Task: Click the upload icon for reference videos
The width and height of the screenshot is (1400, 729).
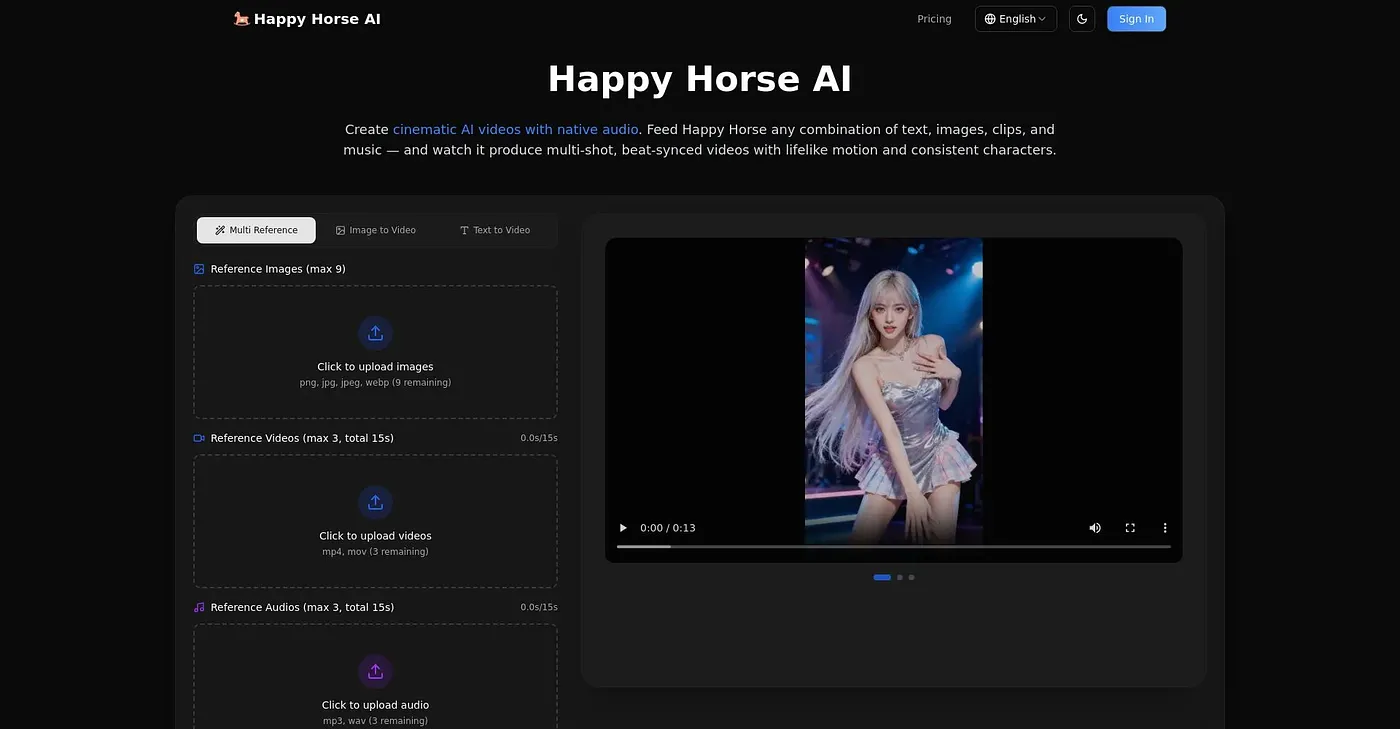Action: [x=375, y=502]
